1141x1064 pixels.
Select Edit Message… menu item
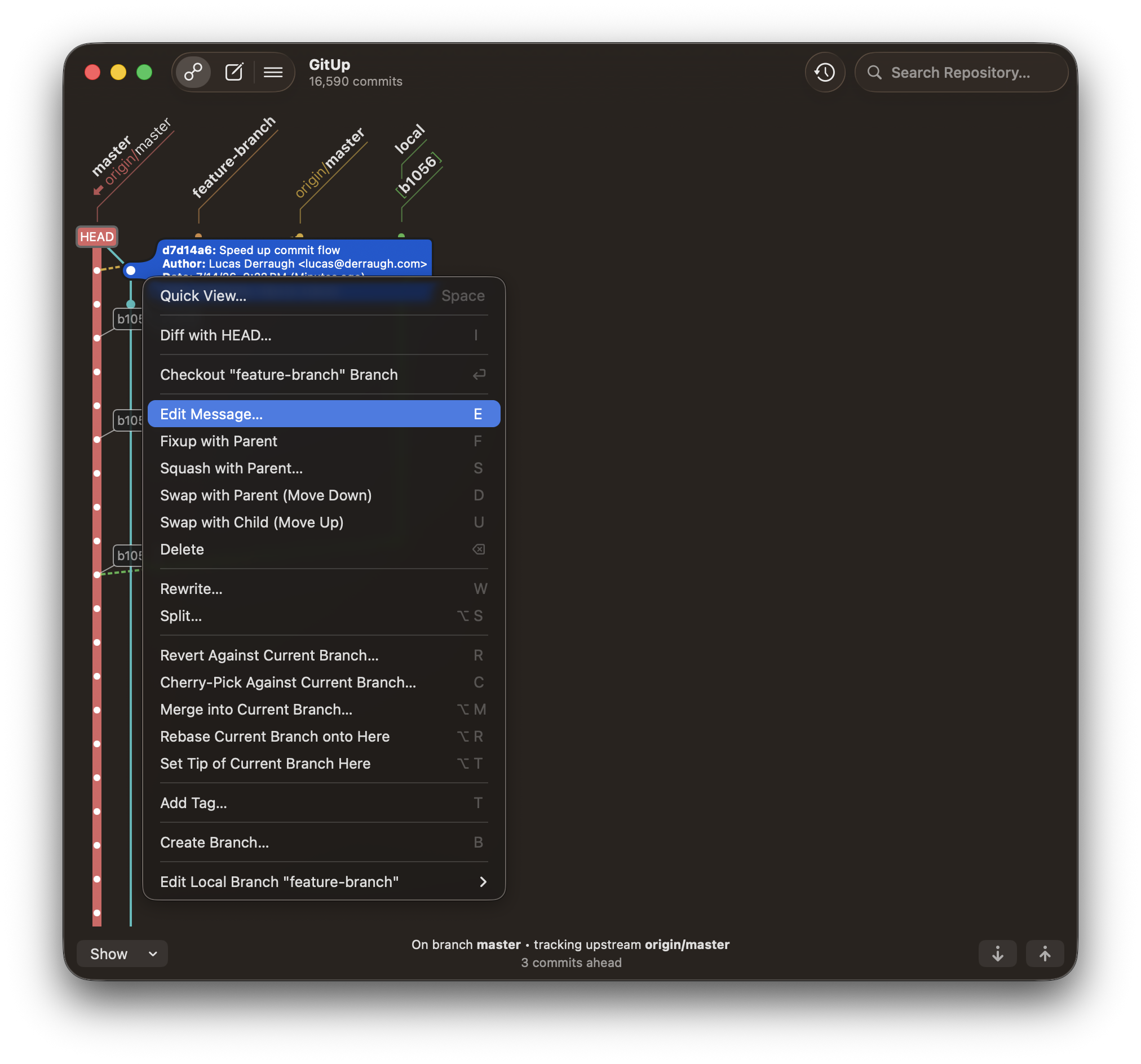coord(324,414)
